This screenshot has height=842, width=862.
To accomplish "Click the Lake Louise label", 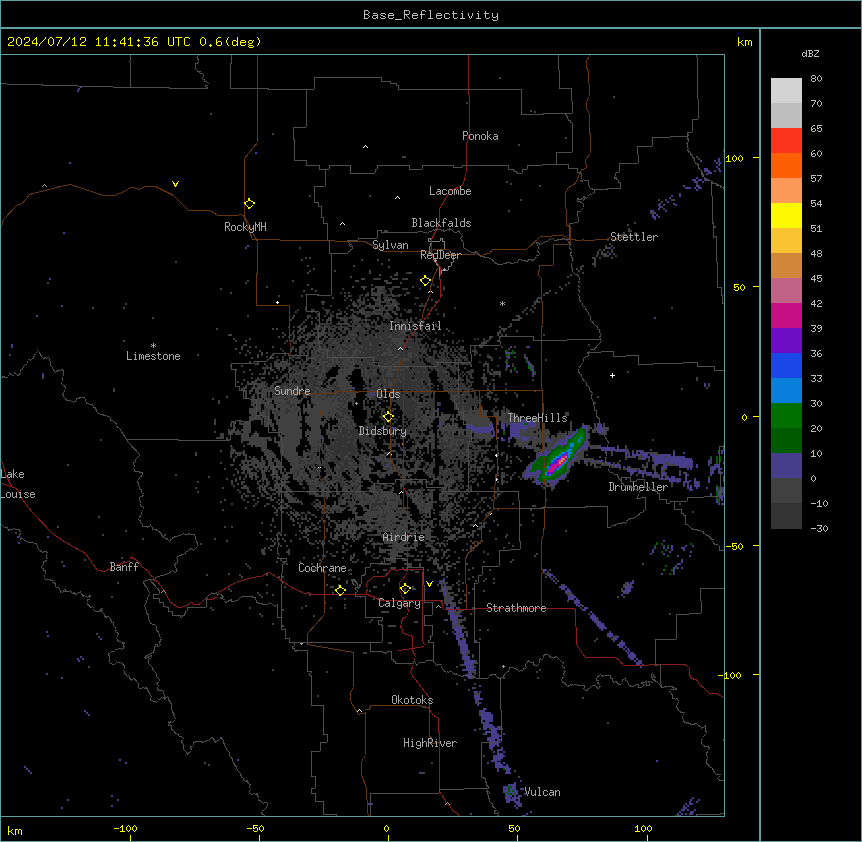I will click(18, 484).
